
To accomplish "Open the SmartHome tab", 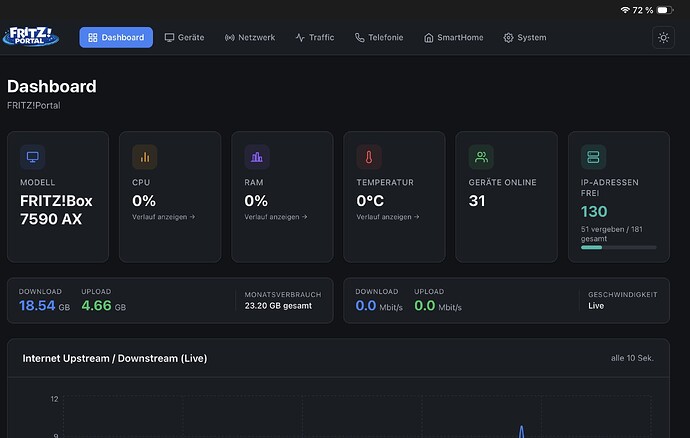I will click(x=454, y=37).
